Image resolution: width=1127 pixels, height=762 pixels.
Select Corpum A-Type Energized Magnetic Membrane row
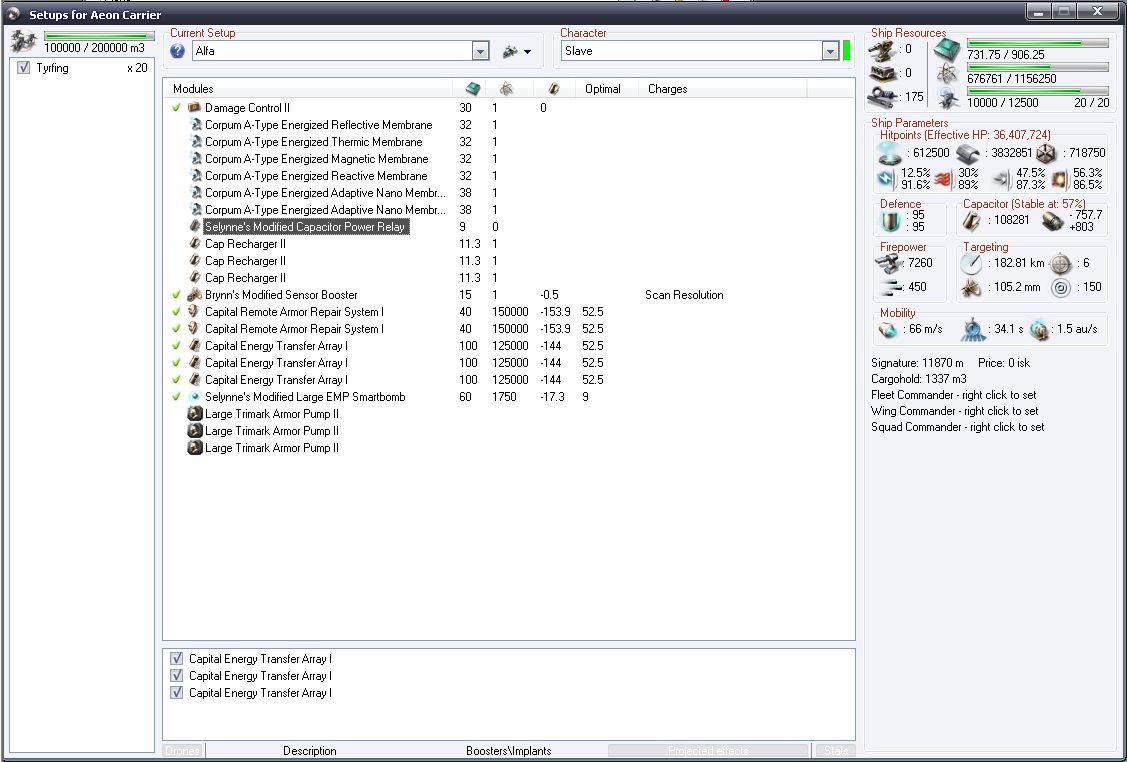(x=316, y=159)
